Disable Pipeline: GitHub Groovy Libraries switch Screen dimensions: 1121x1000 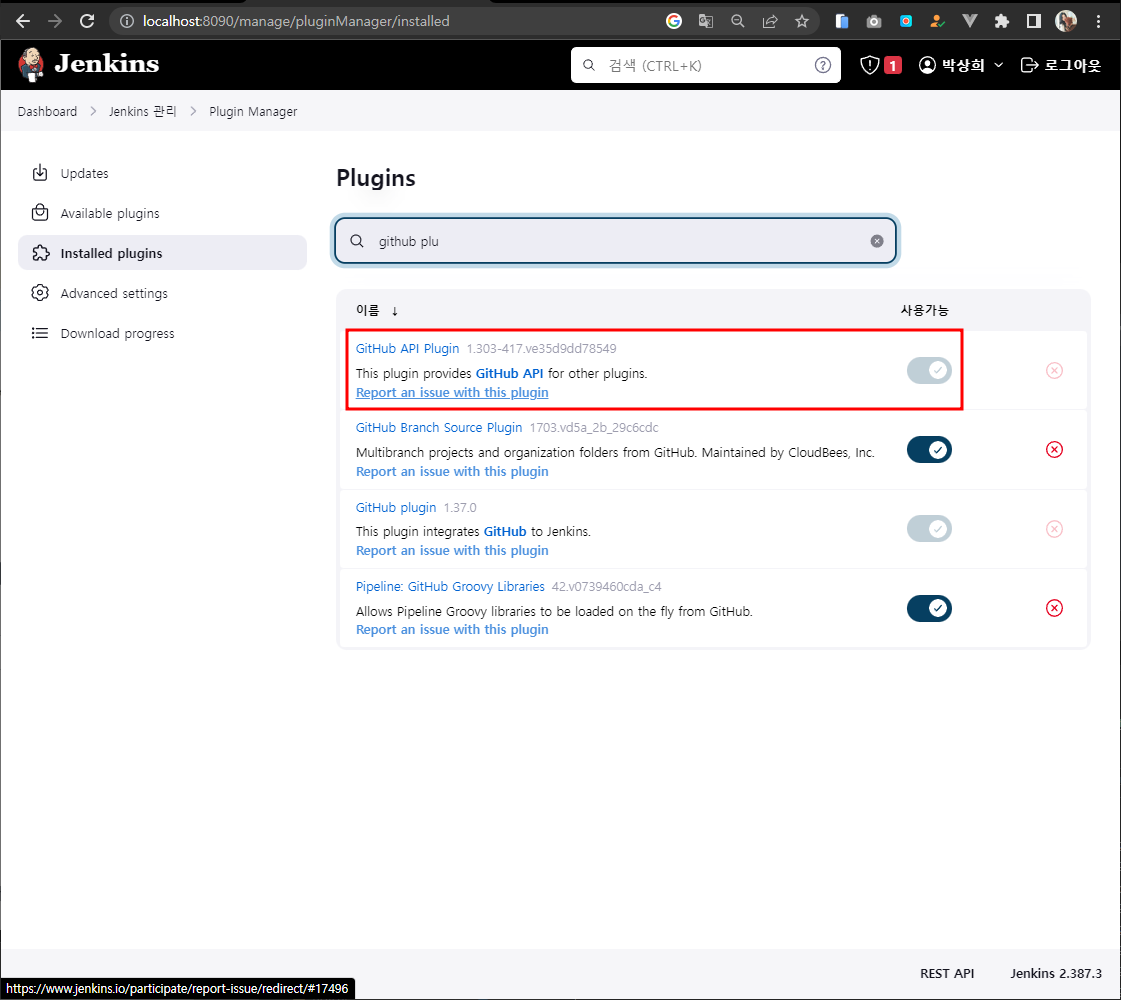tap(929, 608)
